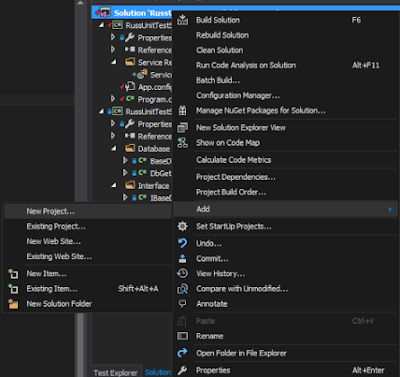Image resolution: width=400 pixels, height=377 pixels.
Task: Click the Open Folder in File Explorer arrow icon
Action: tap(182, 353)
